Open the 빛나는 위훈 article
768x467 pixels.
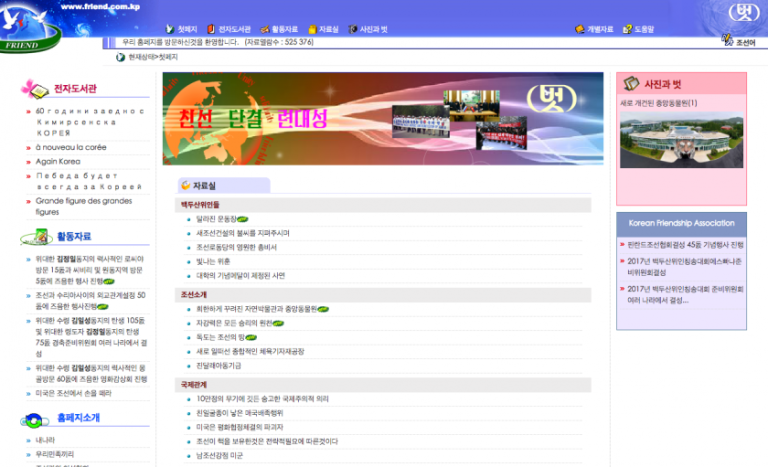pos(213,262)
